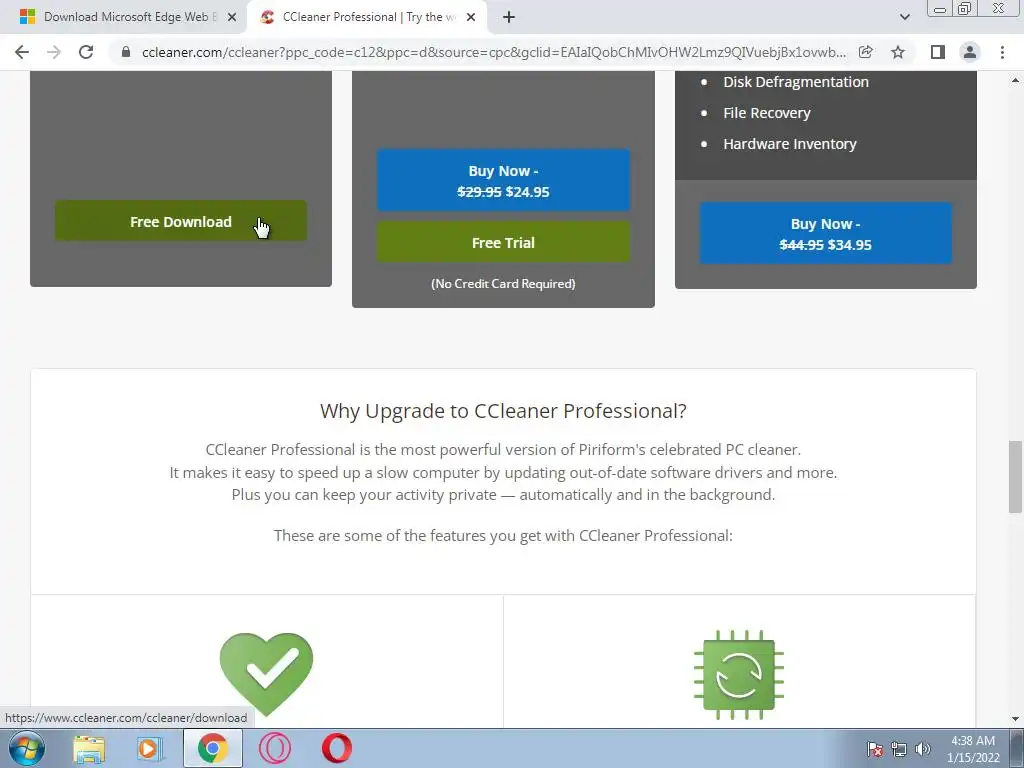Start the Free Trial

[504, 242]
